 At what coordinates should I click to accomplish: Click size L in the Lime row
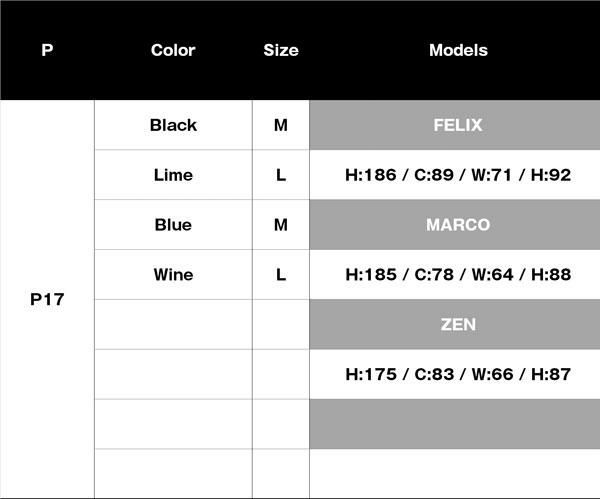pyautogui.click(x=281, y=175)
